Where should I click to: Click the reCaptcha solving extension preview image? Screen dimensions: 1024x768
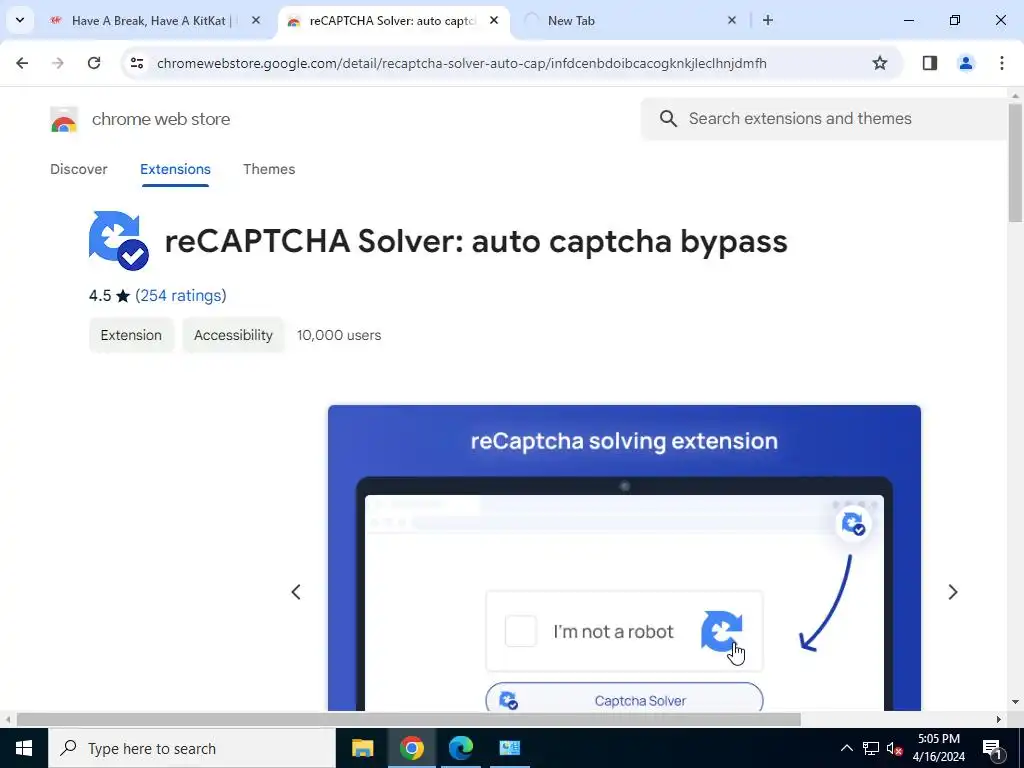[624, 558]
